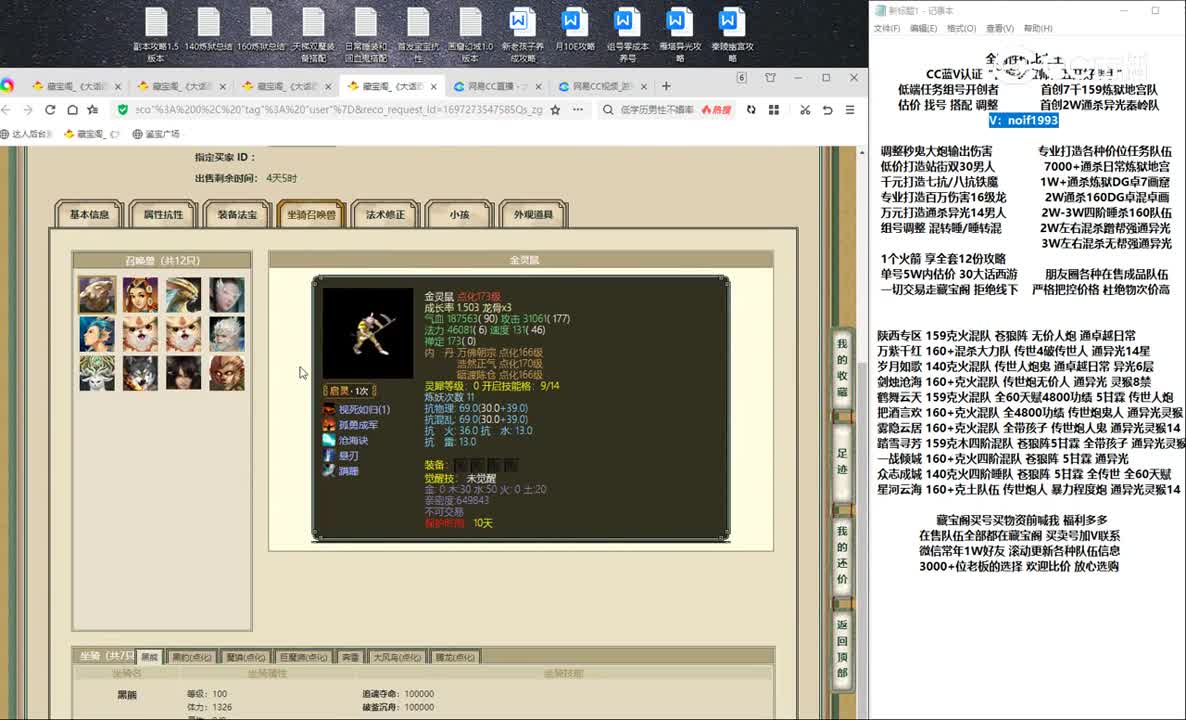The image size is (1186, 720).
Task: Open Notepad 文件(F) menu
Action: pos(886,28)
